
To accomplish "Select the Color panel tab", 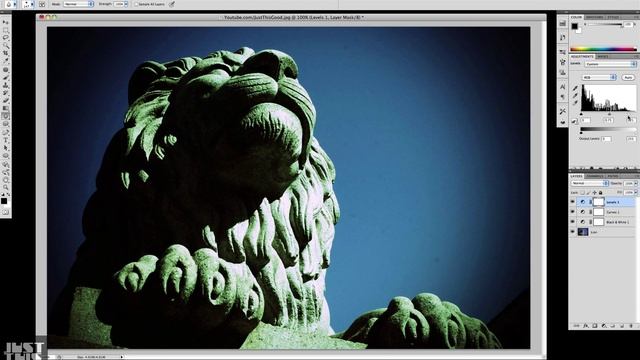I will 576,17.
